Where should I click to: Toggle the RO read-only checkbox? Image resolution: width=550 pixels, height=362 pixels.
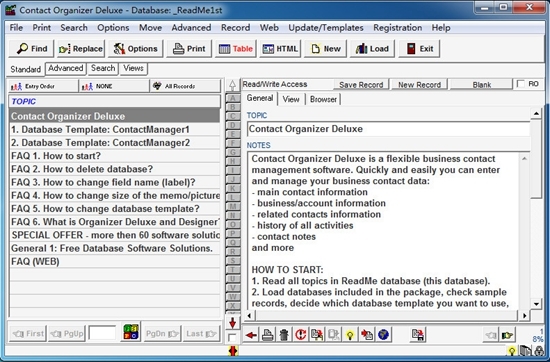[x=521, y=84]
